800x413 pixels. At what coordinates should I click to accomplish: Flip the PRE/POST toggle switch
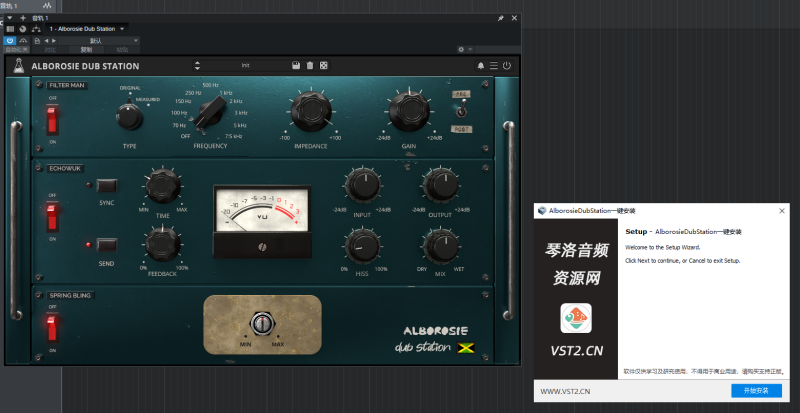click(461, 111)
